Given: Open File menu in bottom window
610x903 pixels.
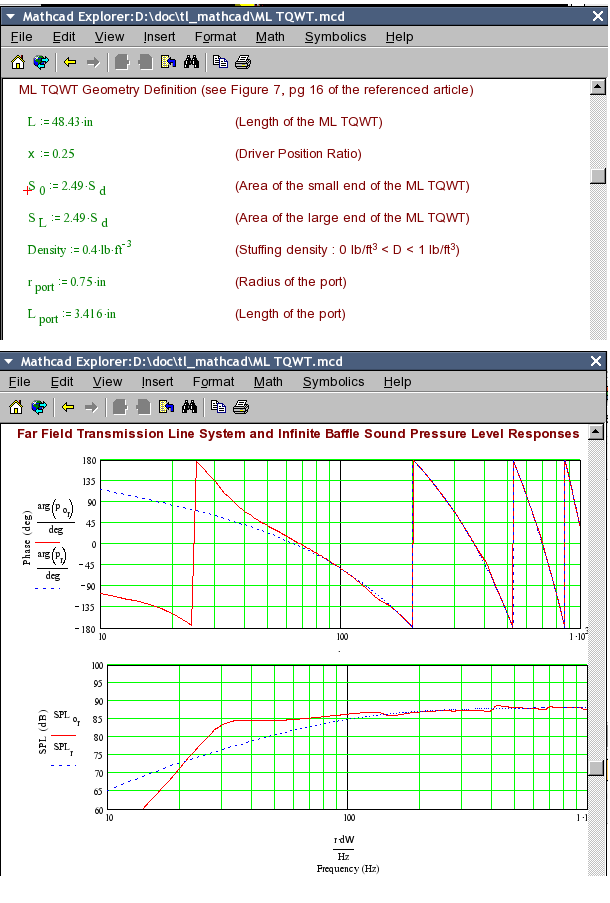Looking at the screenshot, I should coord(20,382).
